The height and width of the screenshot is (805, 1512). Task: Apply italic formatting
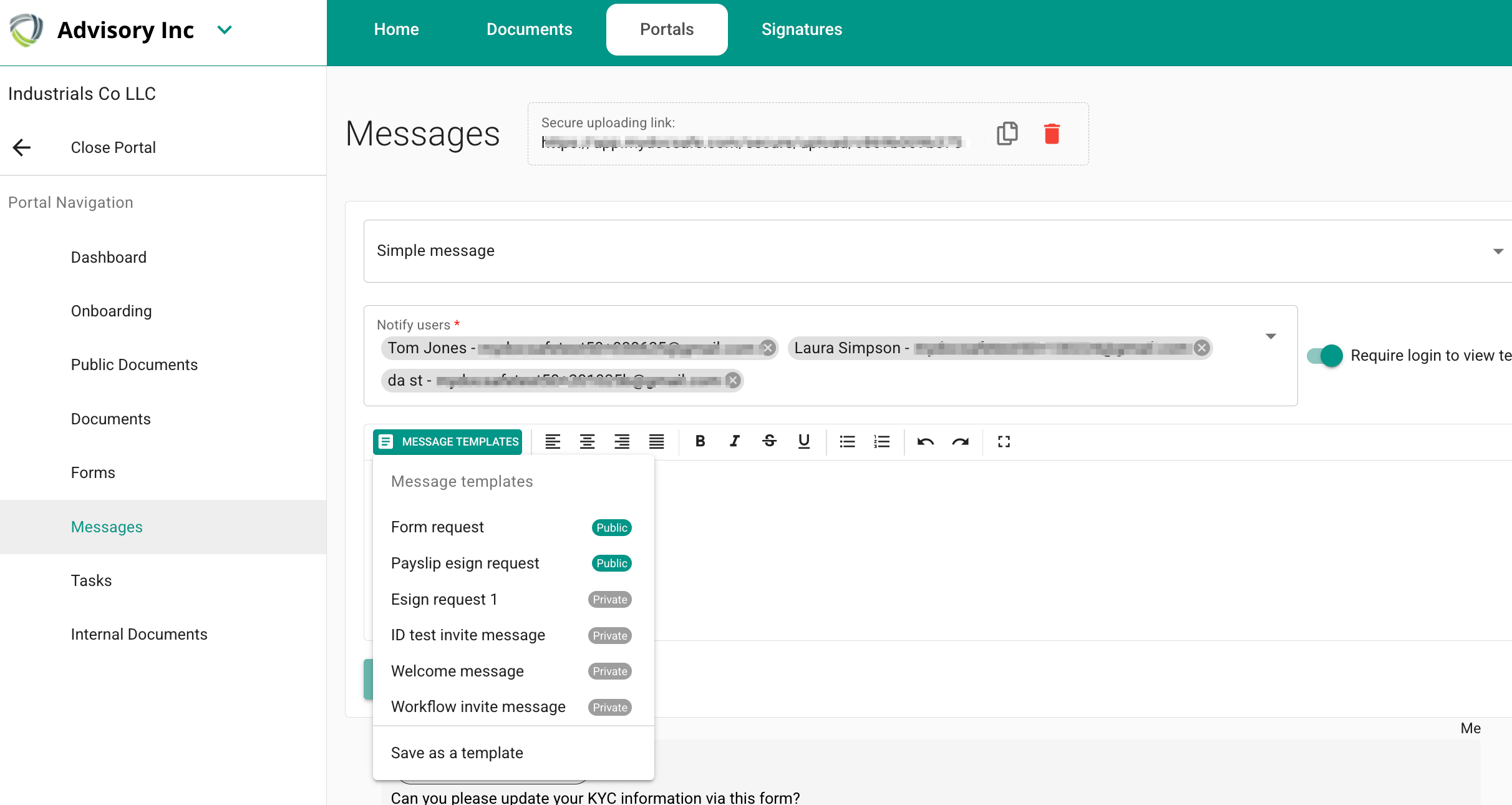[734, 441]
